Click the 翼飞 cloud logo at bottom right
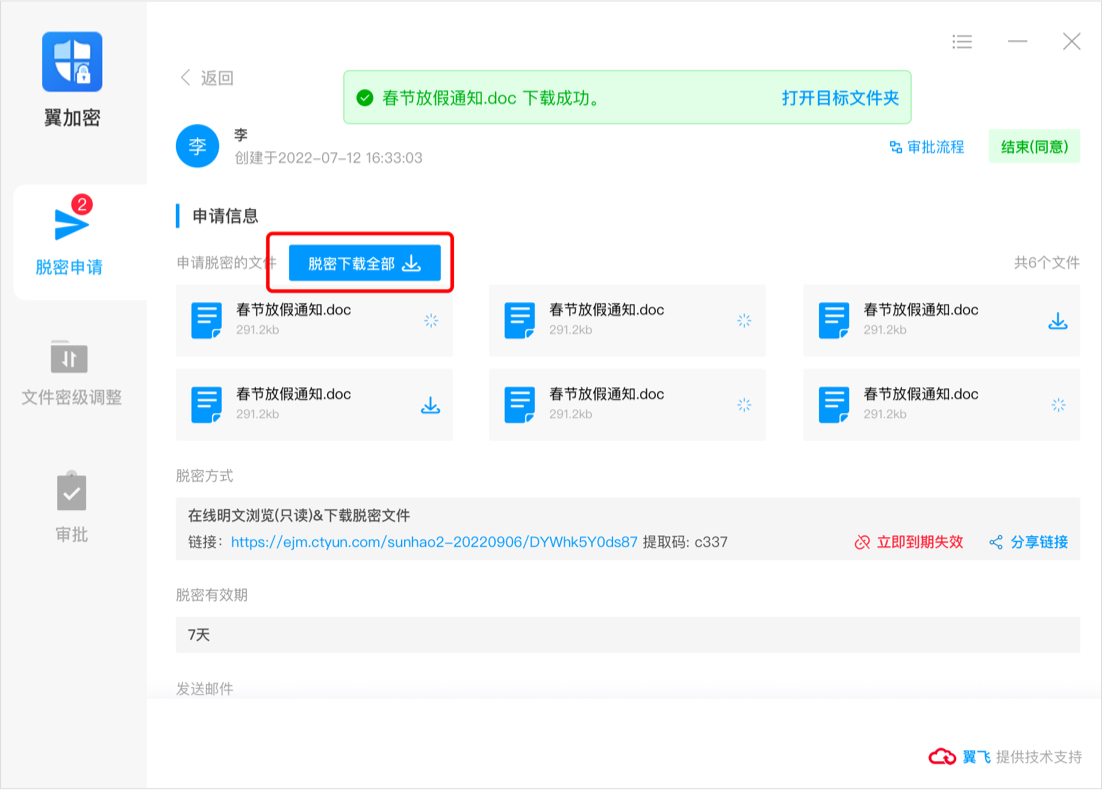Viewport: 1102px width, 790px height. coord(941,758)
